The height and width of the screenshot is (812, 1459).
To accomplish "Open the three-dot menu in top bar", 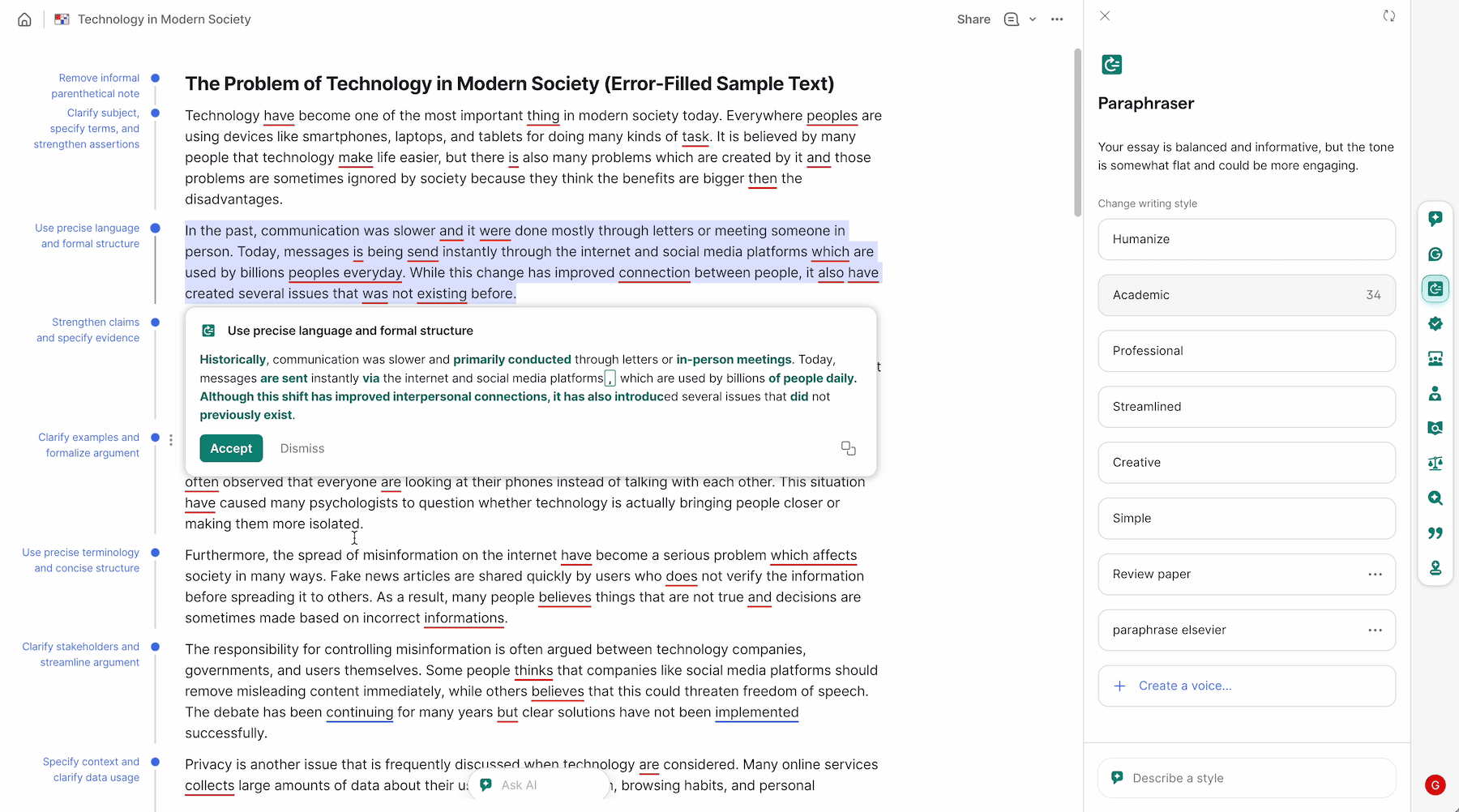I will (x=1056, y=19).
